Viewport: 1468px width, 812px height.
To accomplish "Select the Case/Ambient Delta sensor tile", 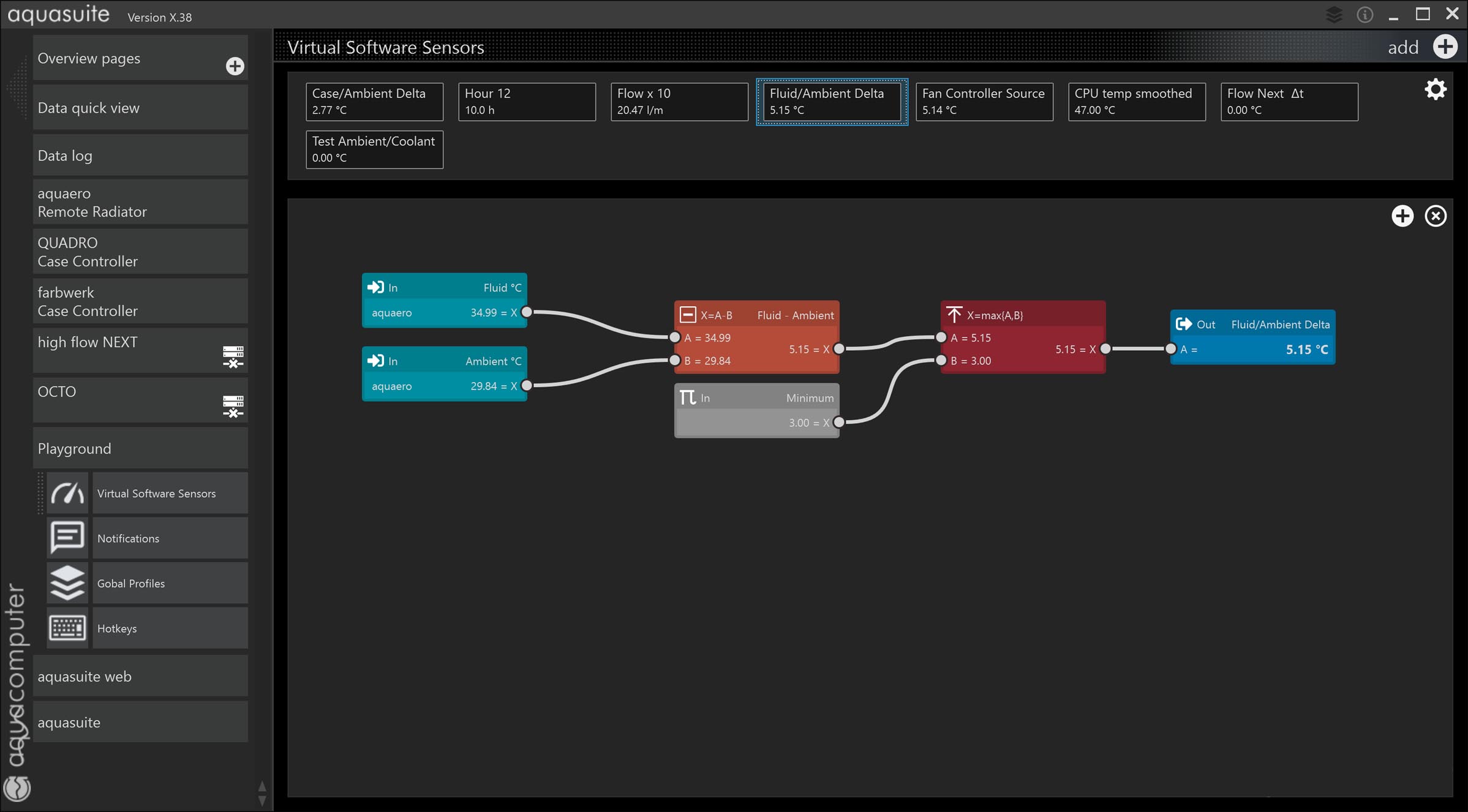I will tap(374, 102).
